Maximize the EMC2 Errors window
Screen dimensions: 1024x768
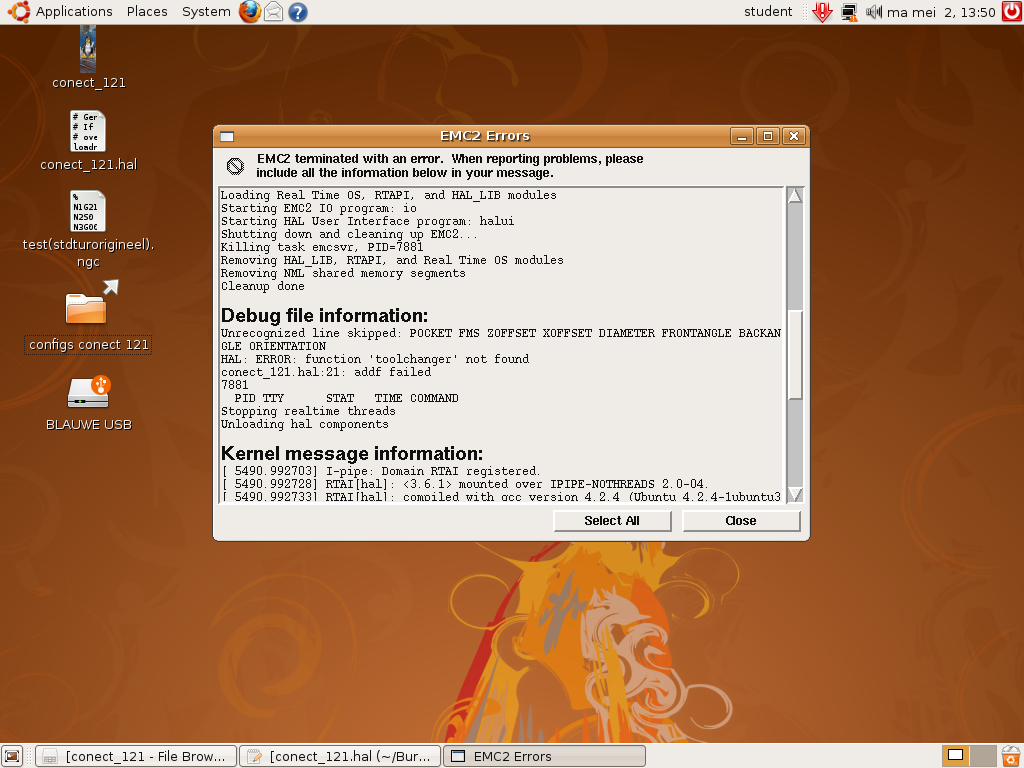coord(768,136)
